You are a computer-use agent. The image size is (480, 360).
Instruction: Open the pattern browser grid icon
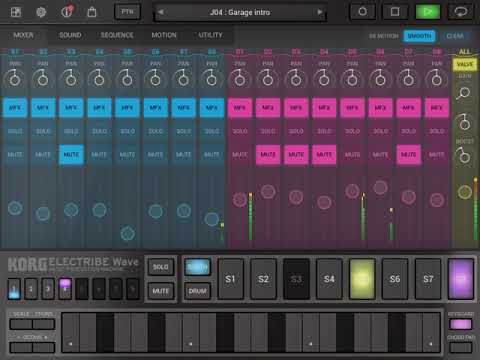point(16,12)
